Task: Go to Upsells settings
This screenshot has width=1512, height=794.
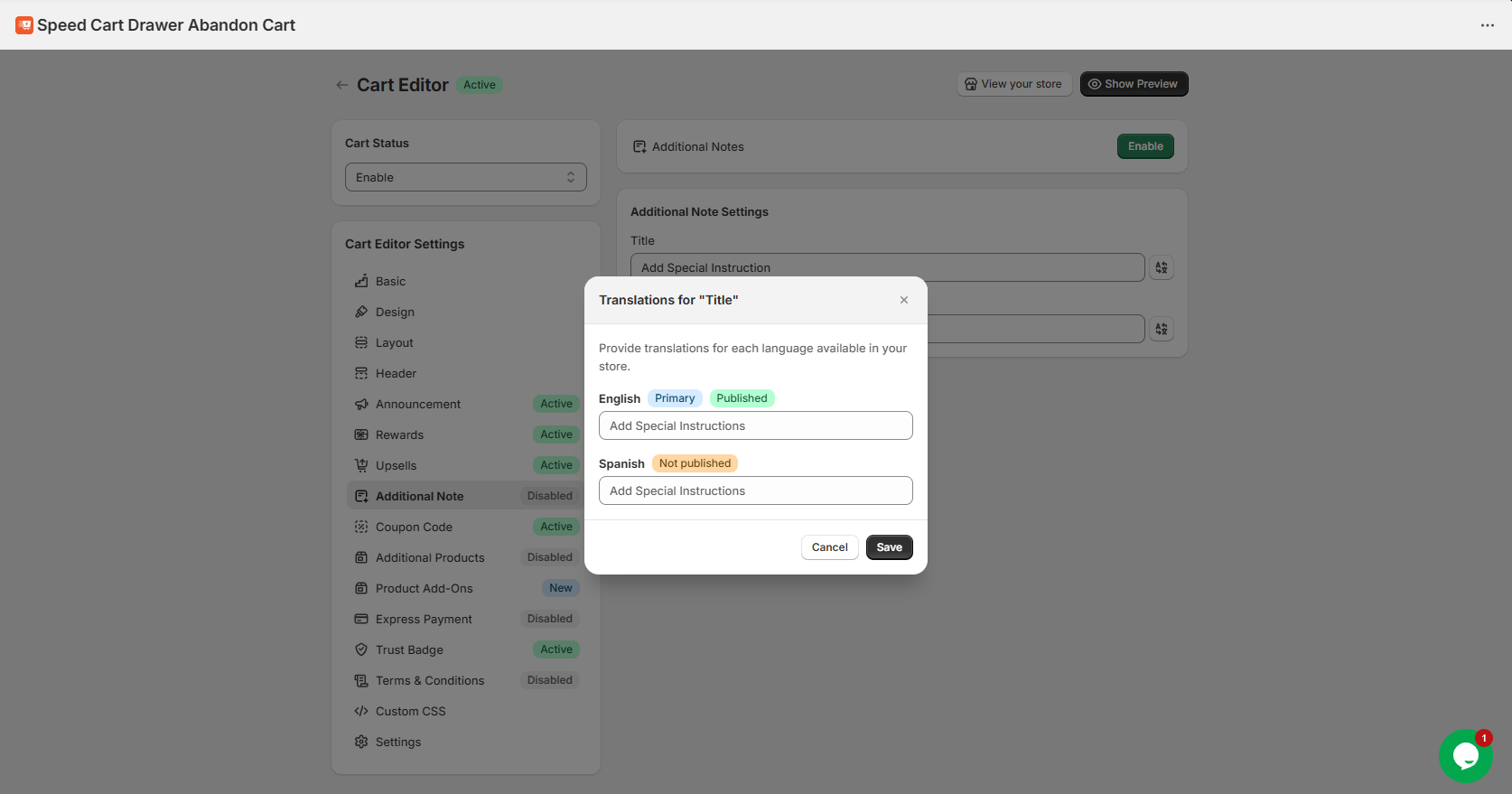Action: coord(396,465)
